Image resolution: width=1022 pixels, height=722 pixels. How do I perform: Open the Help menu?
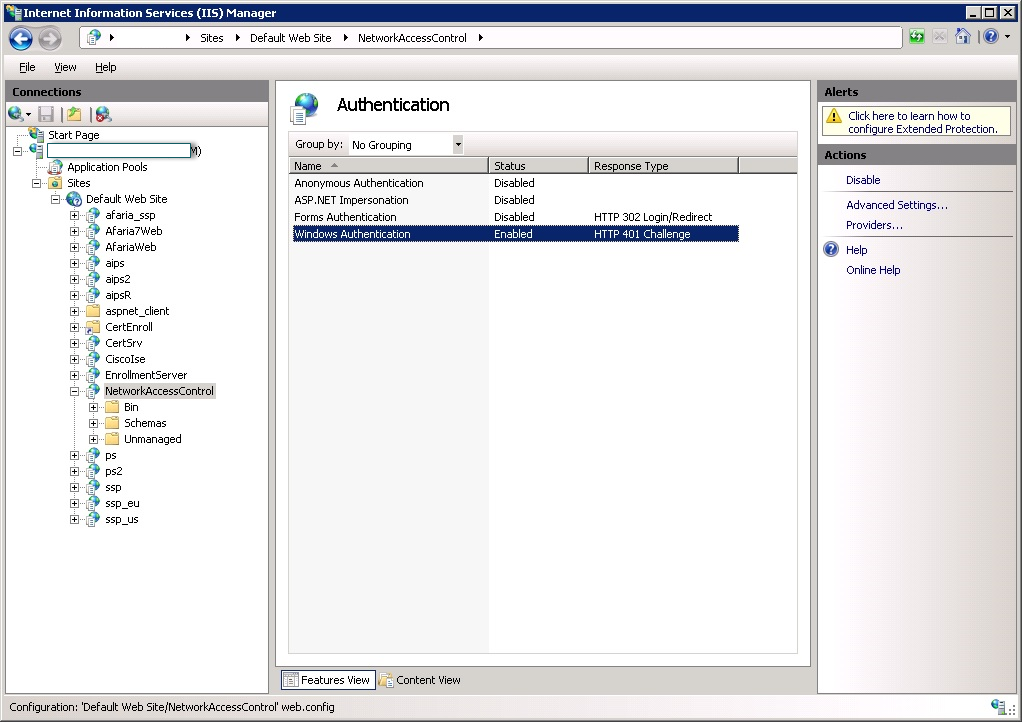point(106,67)
